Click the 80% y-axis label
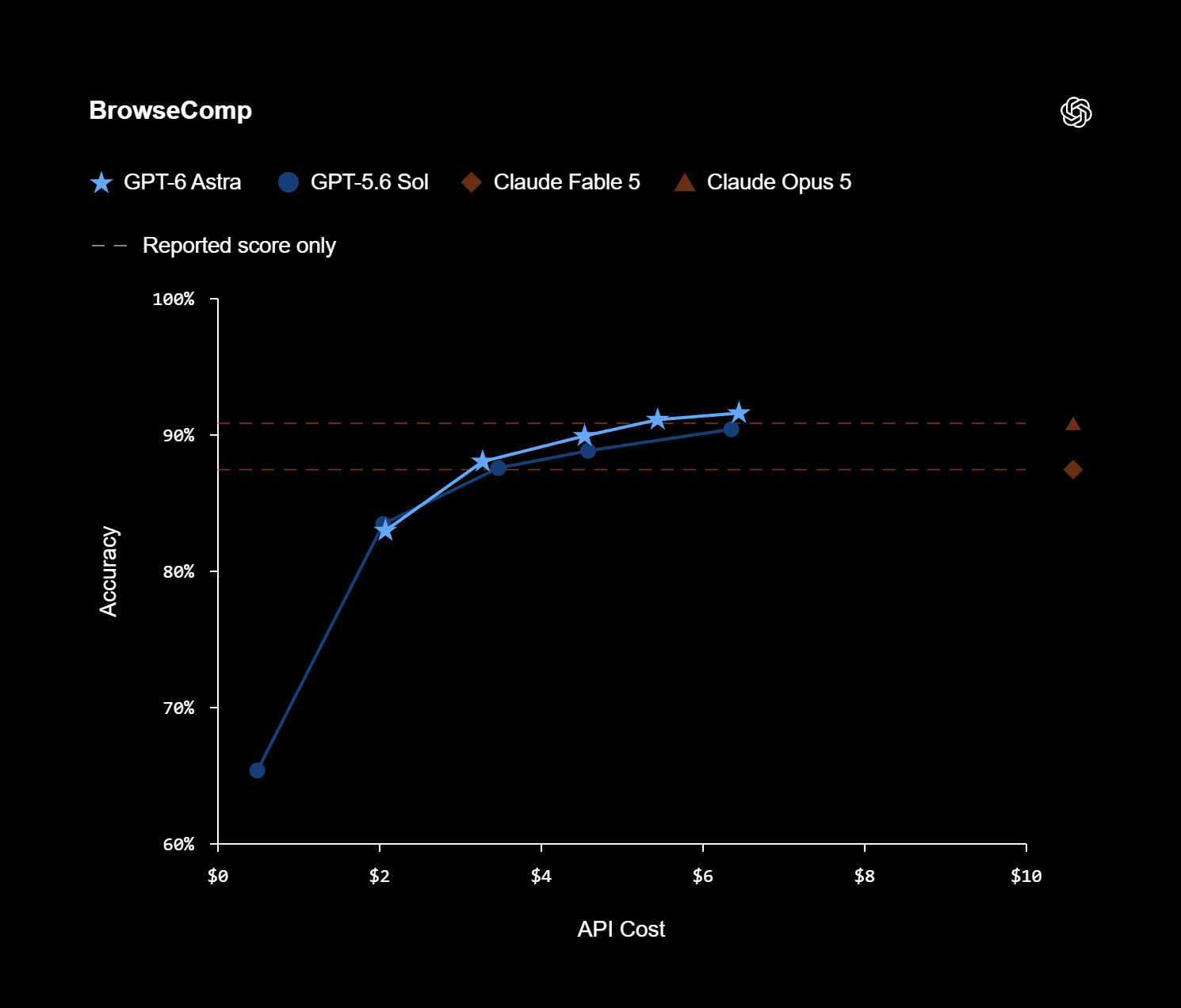Image resolution: width=1181 pixels, height=1008 pixels. [x=178, y=572]
